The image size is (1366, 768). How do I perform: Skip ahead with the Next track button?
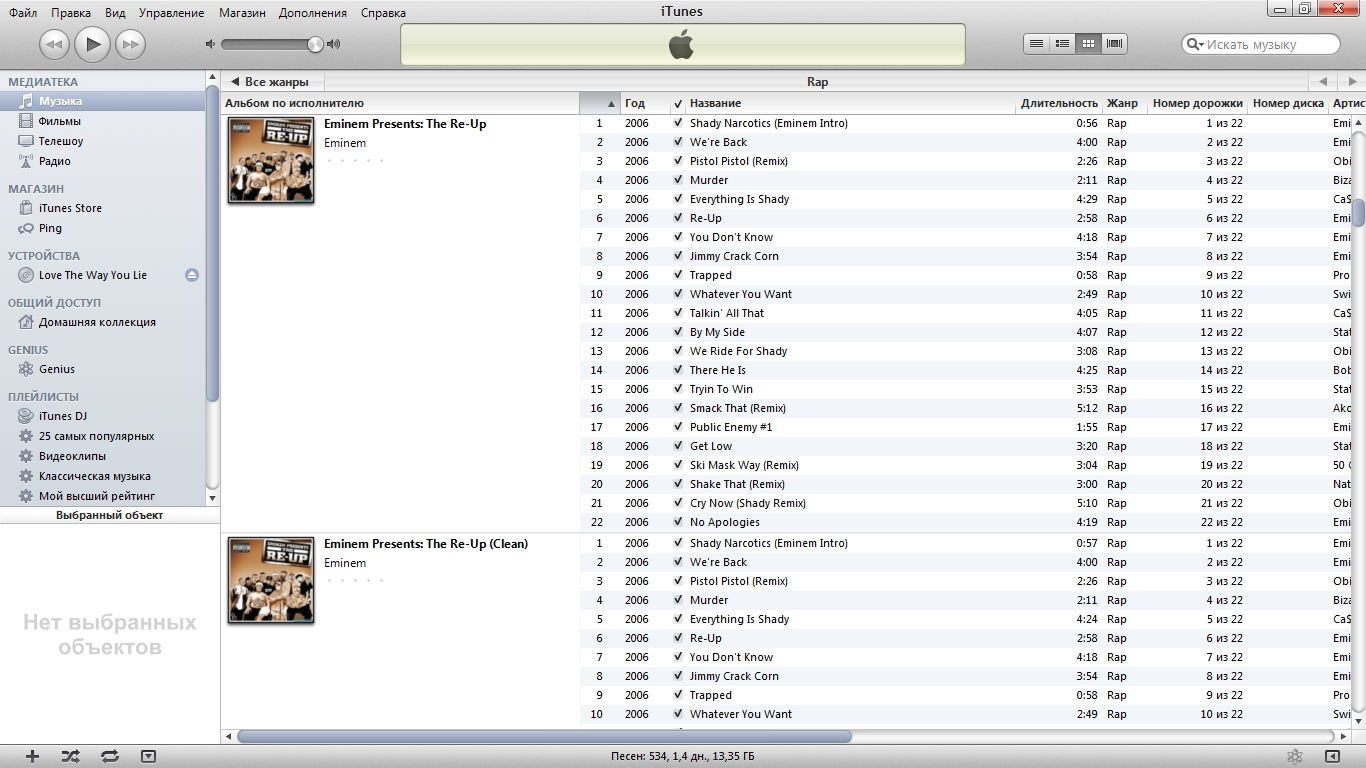point(130,44)
